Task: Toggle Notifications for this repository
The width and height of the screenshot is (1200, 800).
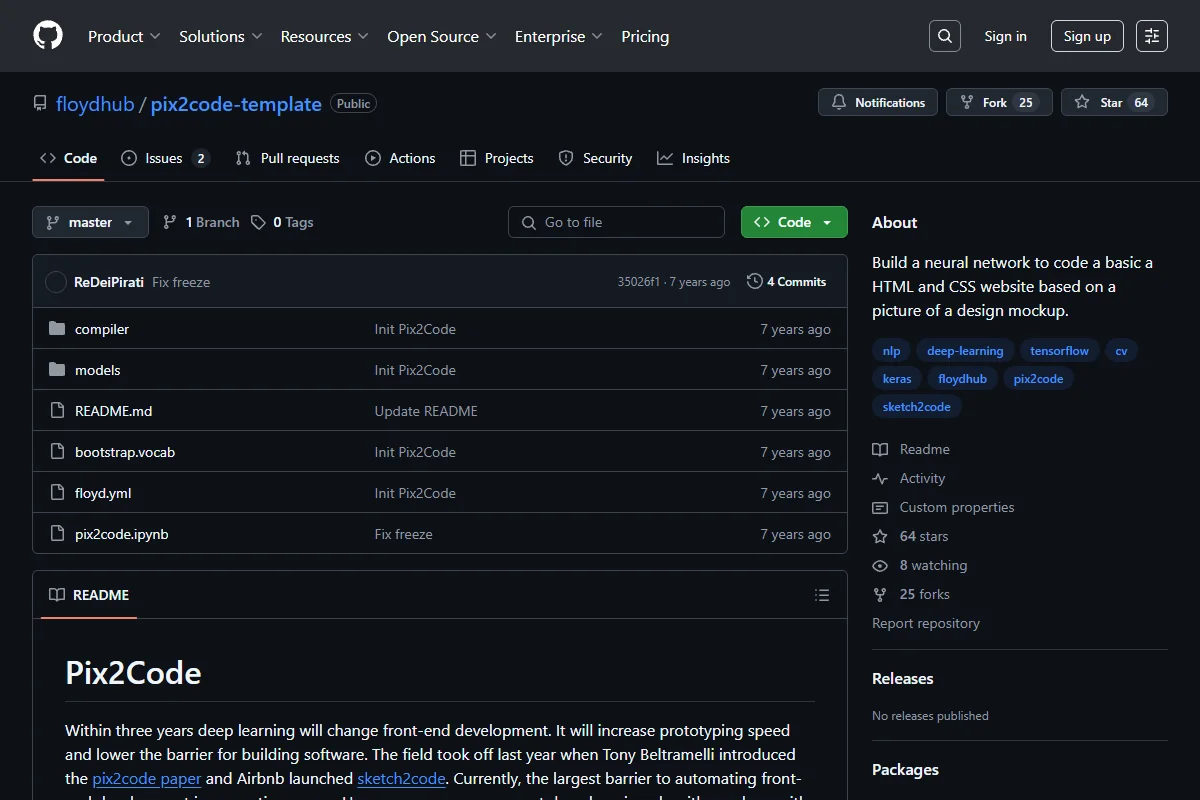Action: 878,102
